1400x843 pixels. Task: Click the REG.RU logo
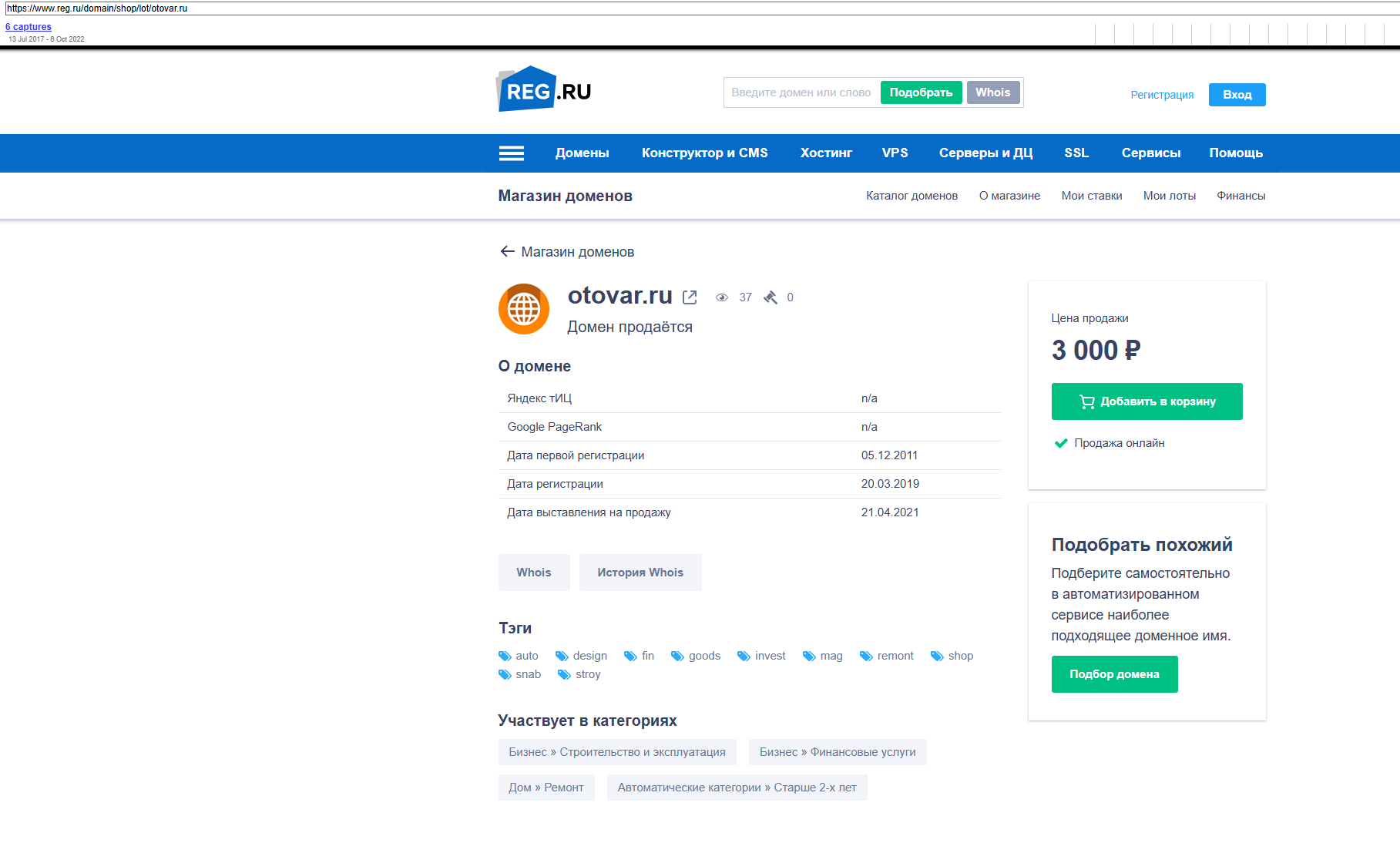544,89
